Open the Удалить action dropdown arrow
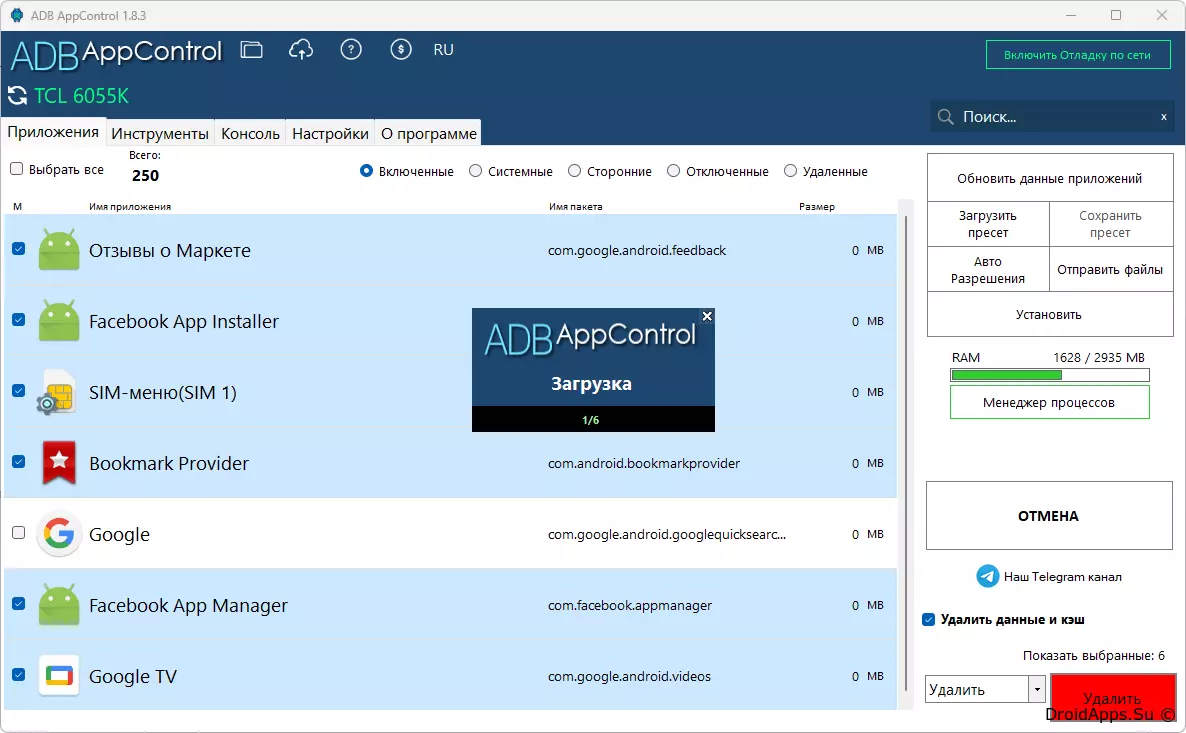 [x=1037, y=689]
